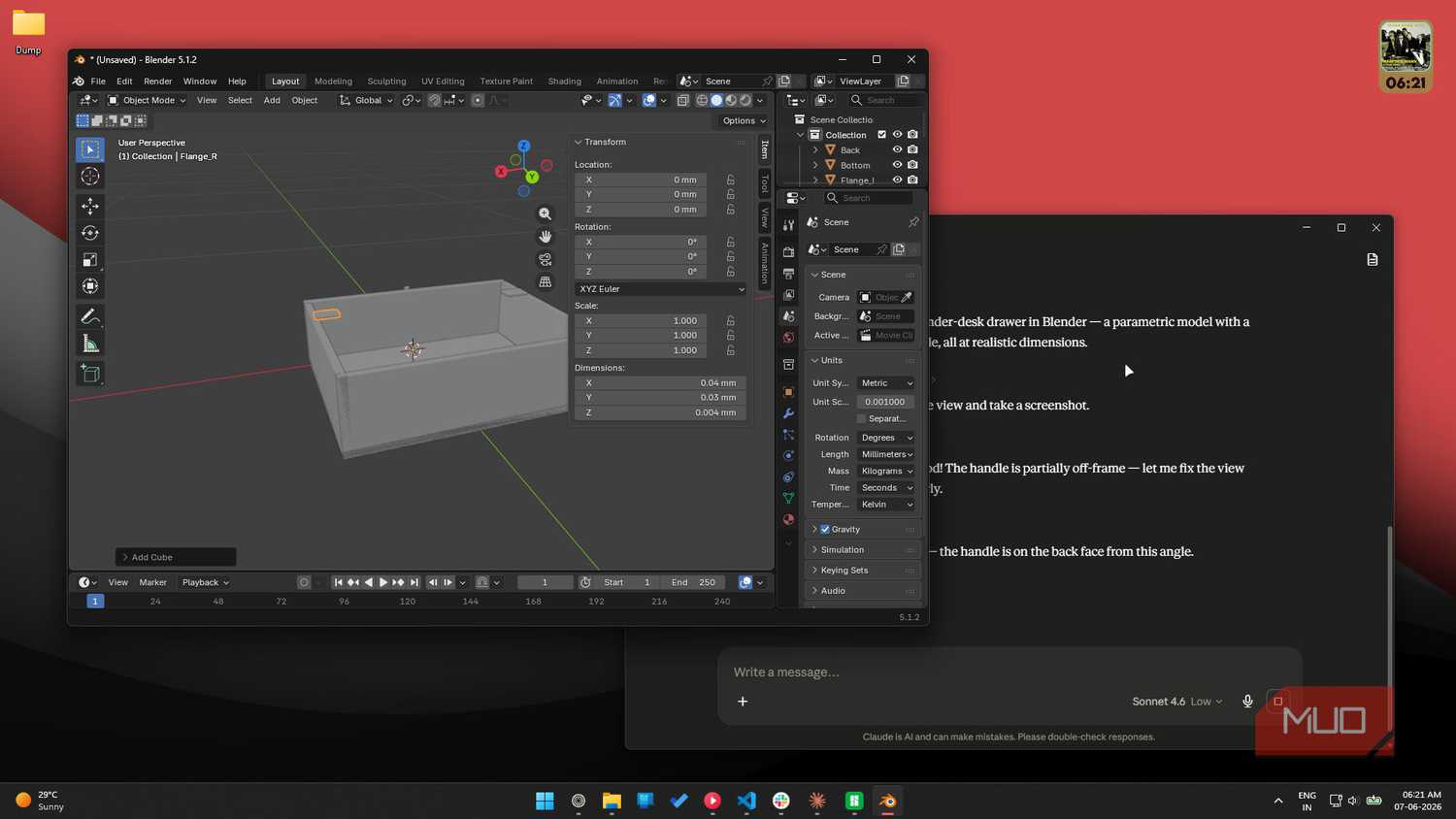Open the View Layer properties icon
The image size is (1456, 819).
[788, 295]
